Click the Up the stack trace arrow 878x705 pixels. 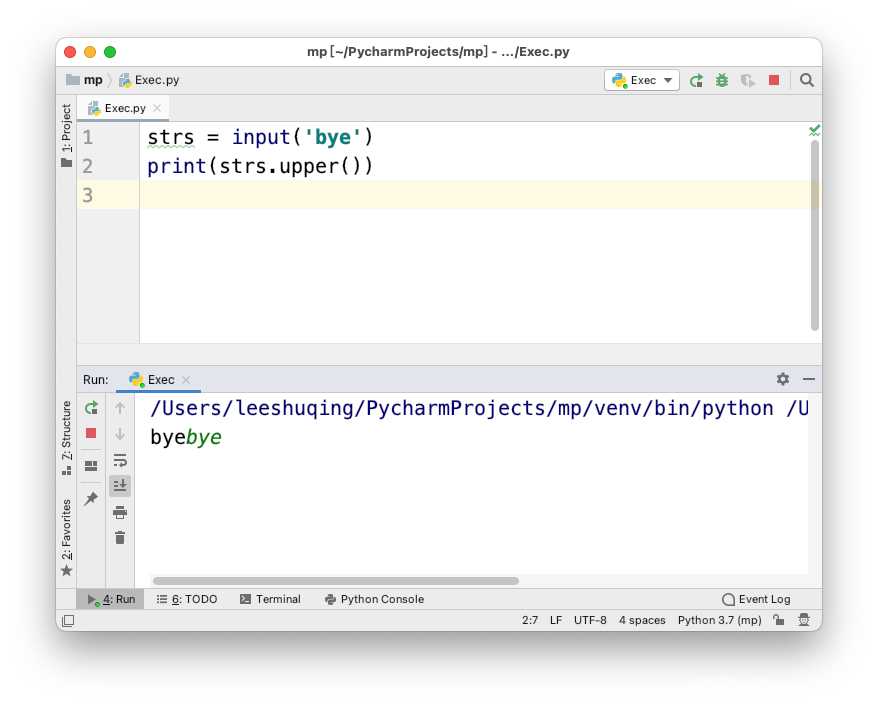[x=120, y=408]
